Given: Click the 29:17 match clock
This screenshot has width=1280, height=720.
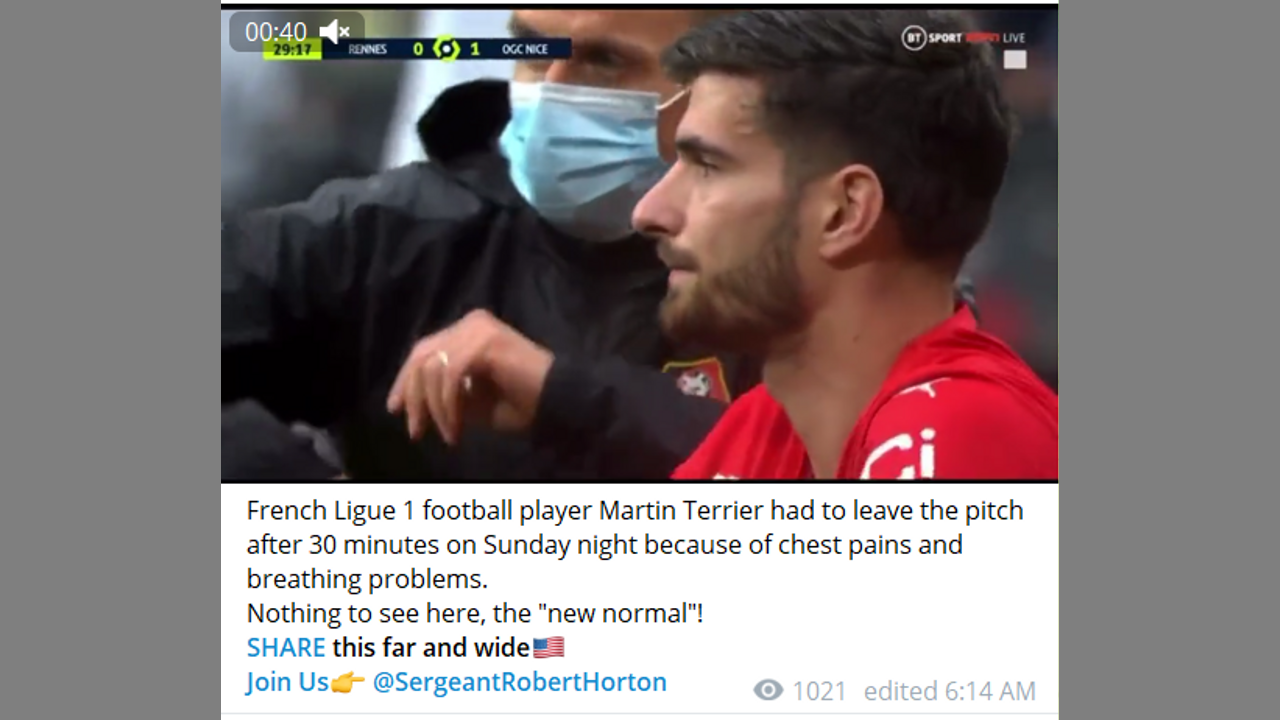Looking at the screenshot, I should (x=292, y=49).
